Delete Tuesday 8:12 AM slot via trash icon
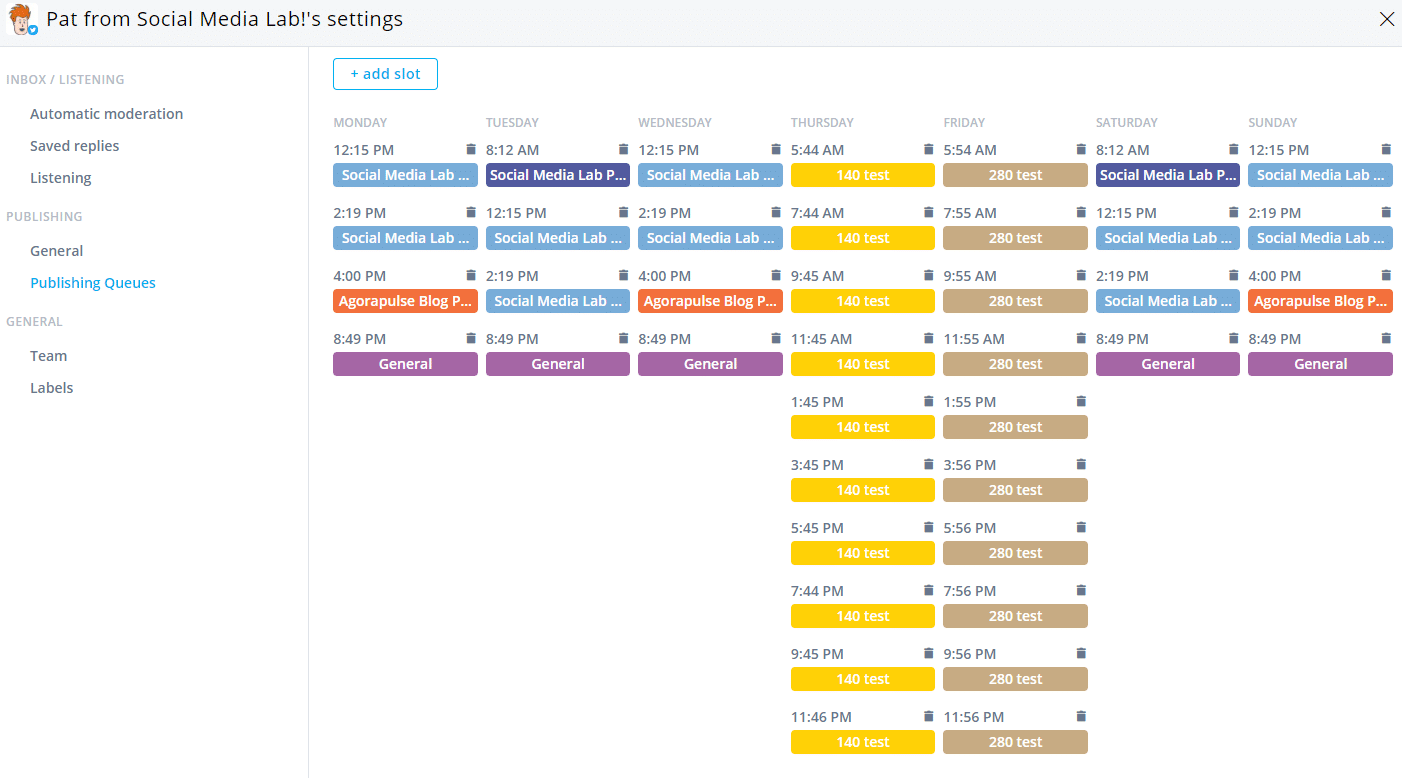1402x778 pixels. [x=624, y=149]
